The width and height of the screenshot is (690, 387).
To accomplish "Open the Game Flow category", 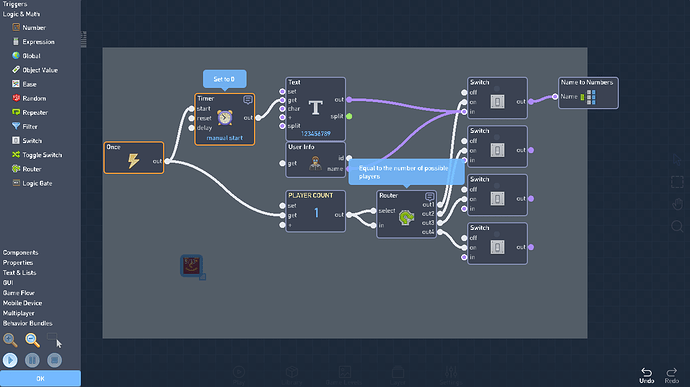I will point(18,293).
